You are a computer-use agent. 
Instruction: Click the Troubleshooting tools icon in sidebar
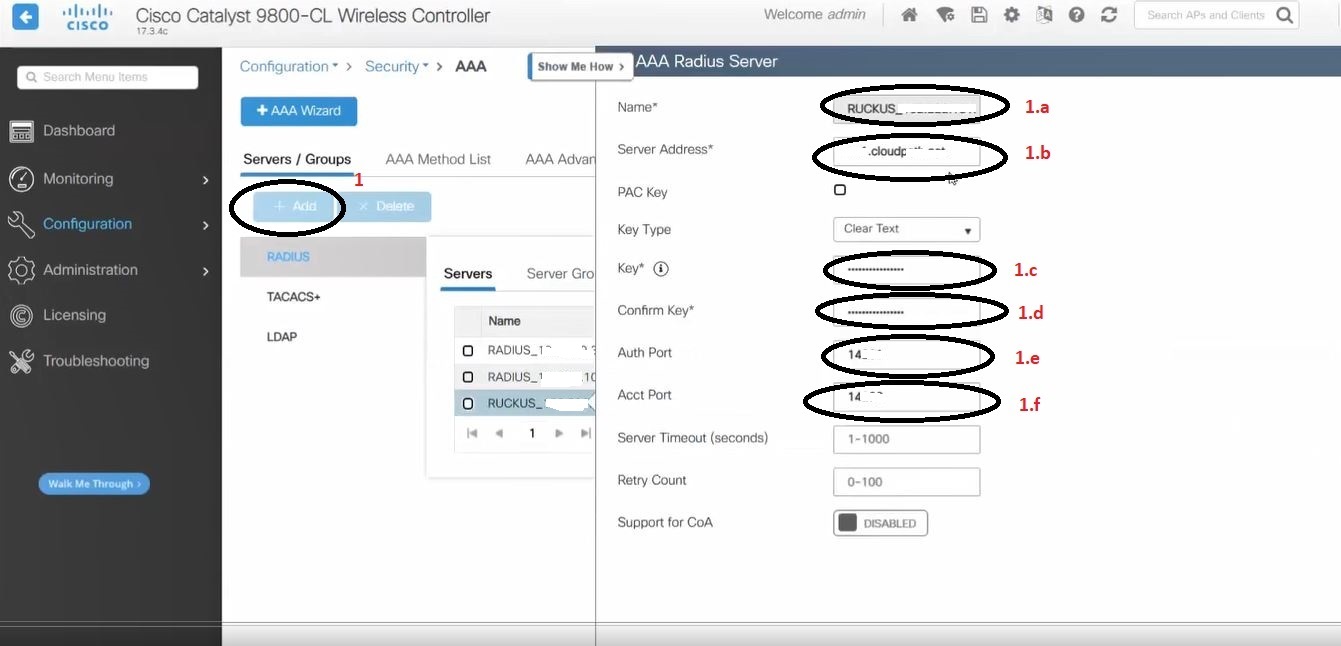[x=22, y=361]
